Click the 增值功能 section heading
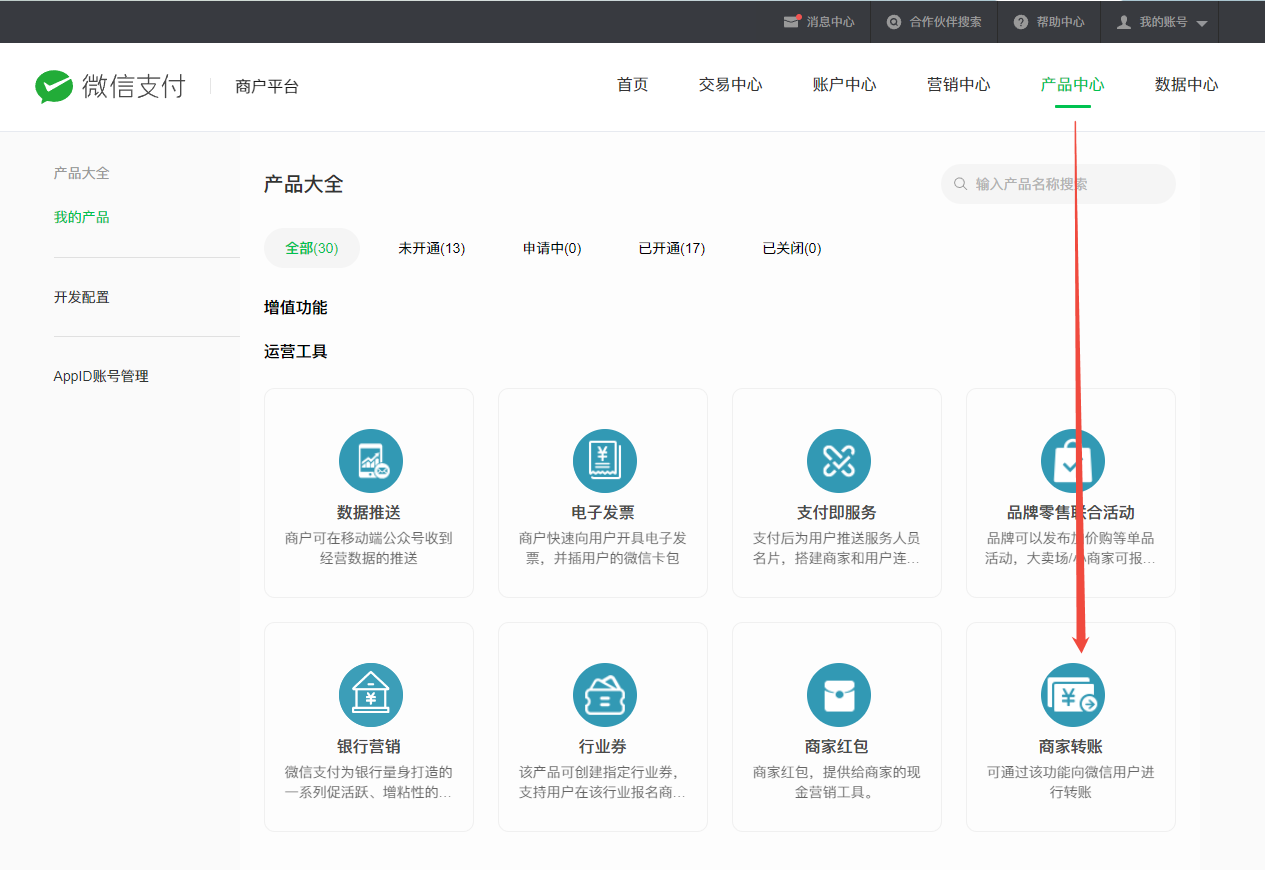Viewport: 1265px width, 870px height. (296, 308)
